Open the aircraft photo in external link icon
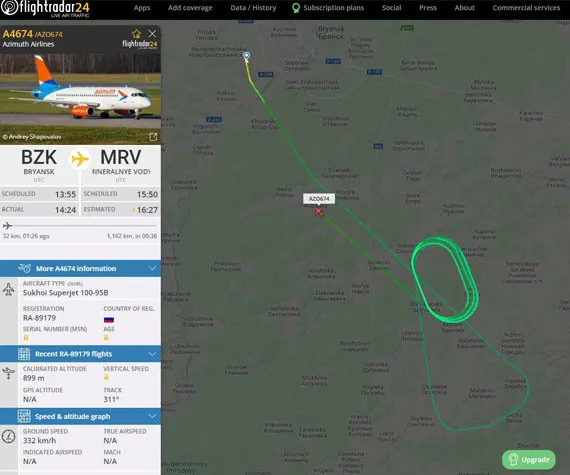This screenshot has width=570, height=475. [153, 137]
